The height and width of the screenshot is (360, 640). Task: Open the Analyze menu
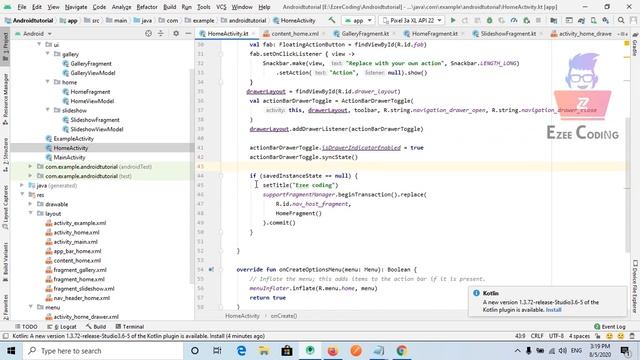click(x=121, y=7)
